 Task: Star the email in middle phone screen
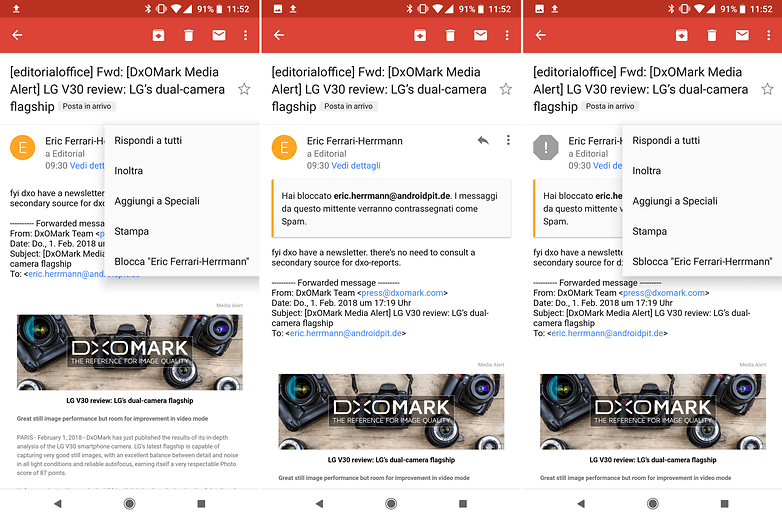tap(506, 89)
